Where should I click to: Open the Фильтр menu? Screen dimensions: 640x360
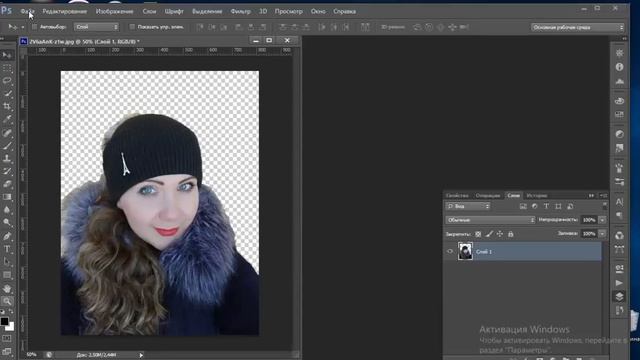coord(240,11)
